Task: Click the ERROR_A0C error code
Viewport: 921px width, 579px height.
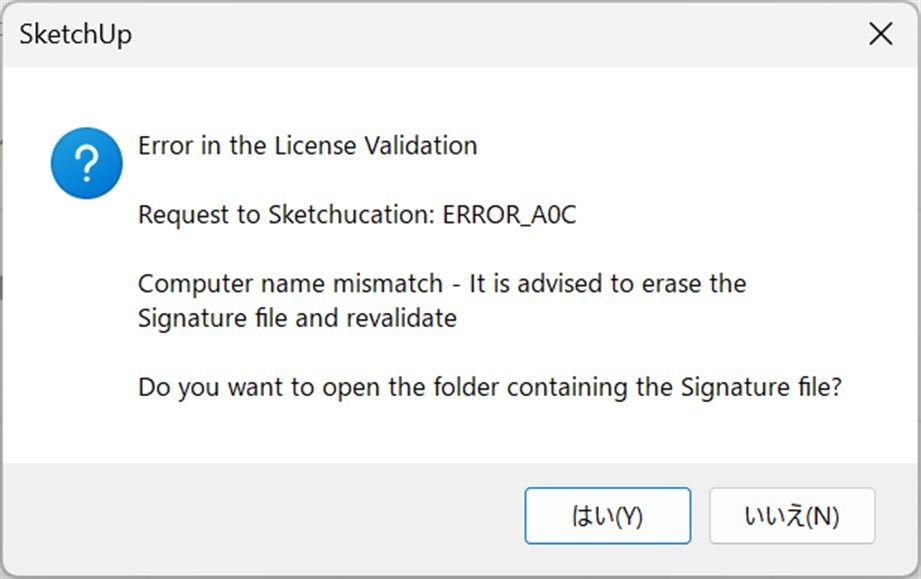Action: pos(509,215)
